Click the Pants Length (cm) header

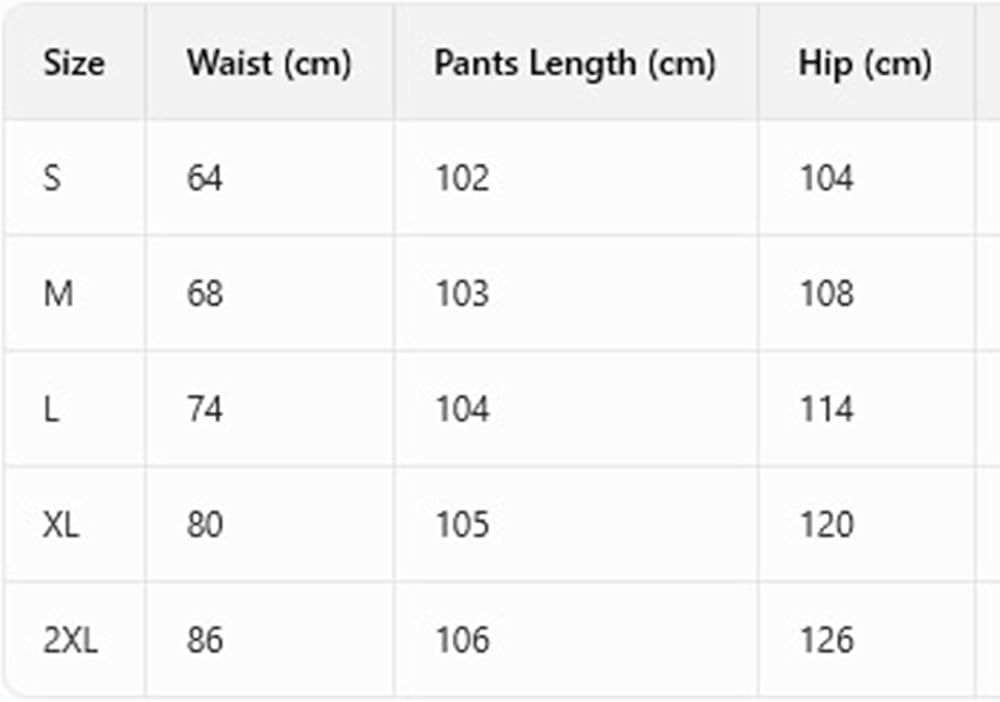point(575,64)
